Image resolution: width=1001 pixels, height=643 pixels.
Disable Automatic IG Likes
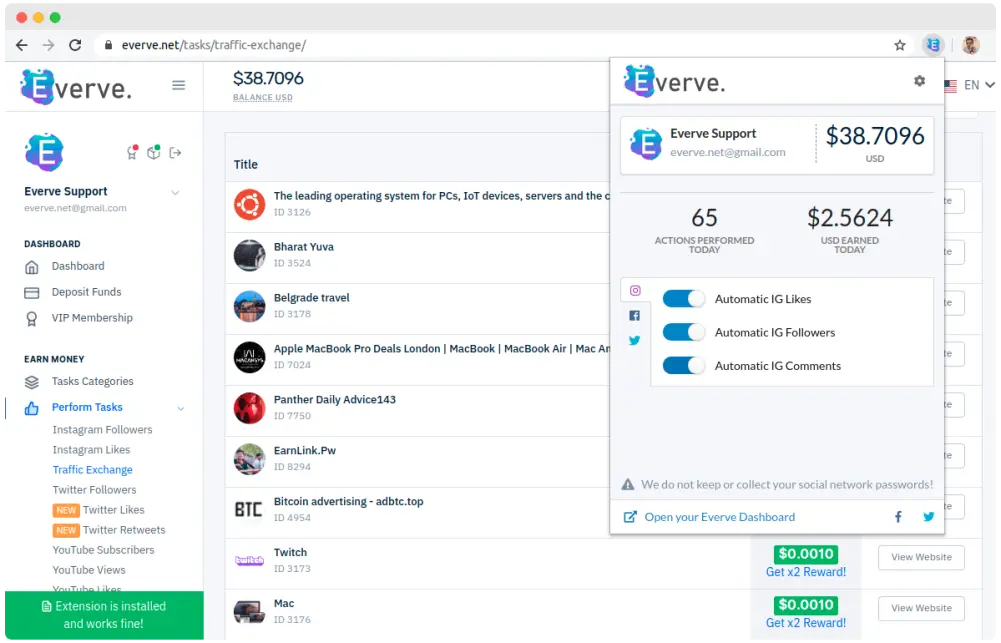tap(684, 299)
